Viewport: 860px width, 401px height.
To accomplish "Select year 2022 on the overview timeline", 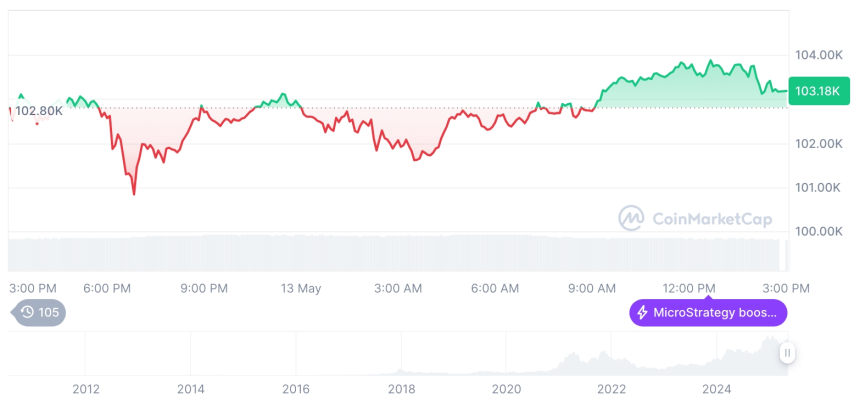I will [612, 389].
